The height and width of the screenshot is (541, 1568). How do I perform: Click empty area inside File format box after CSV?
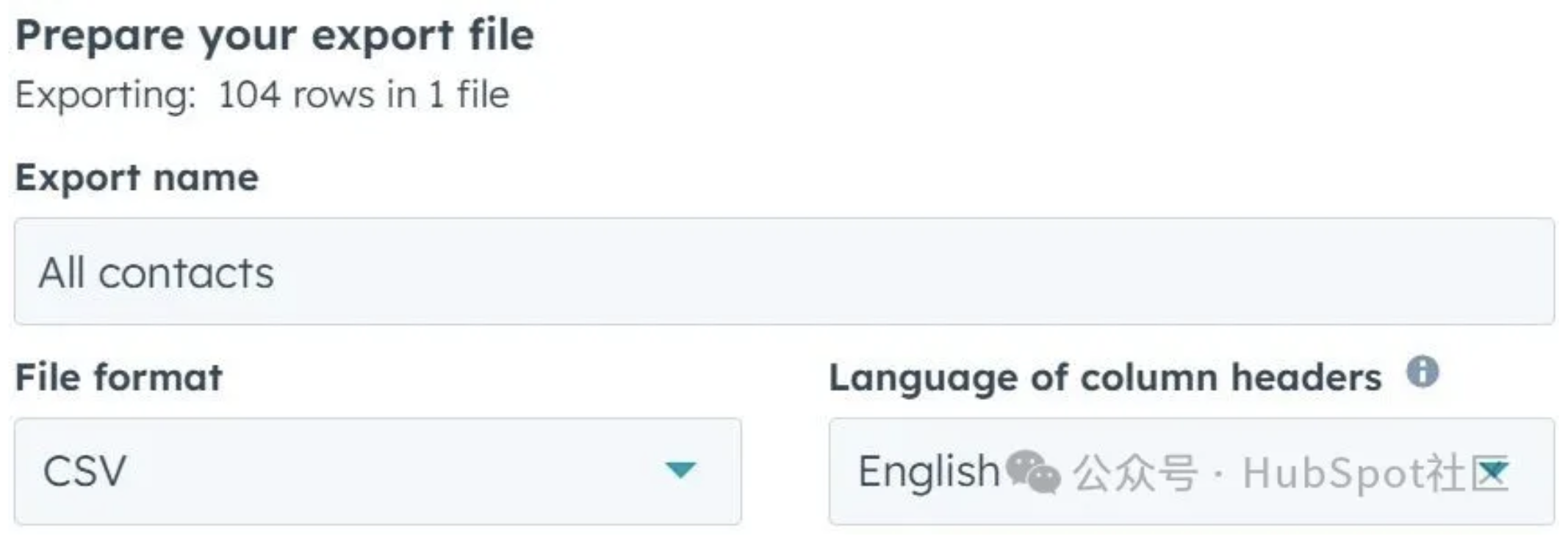[x=382, y=471]
